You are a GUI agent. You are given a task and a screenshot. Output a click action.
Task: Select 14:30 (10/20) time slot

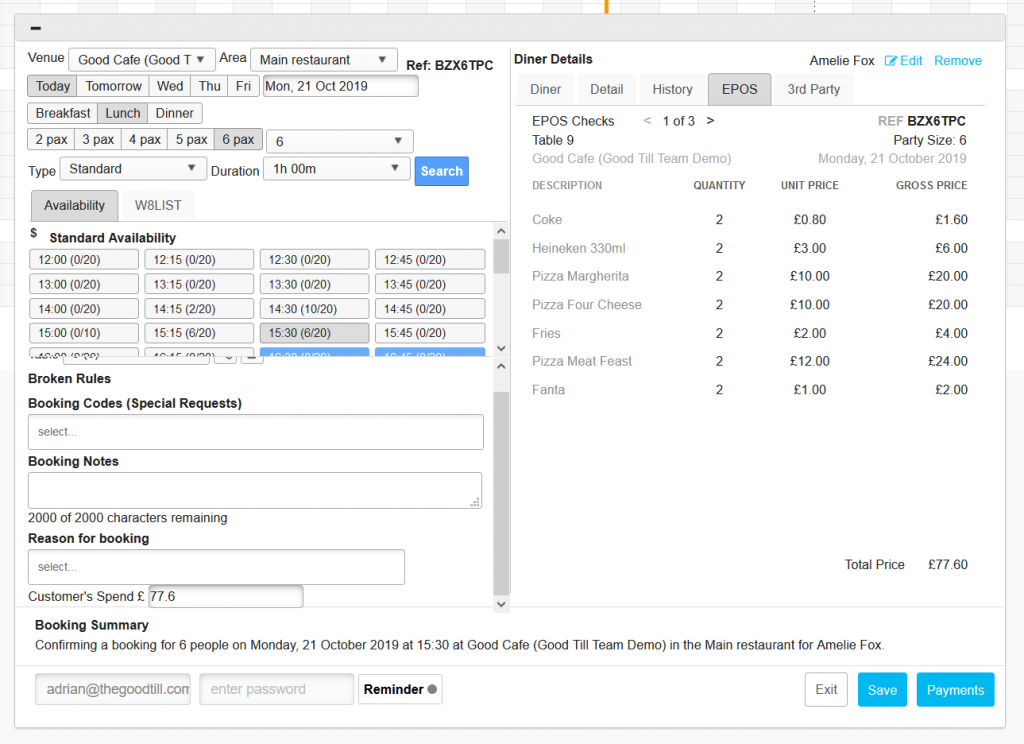click(x=314, y=308)
